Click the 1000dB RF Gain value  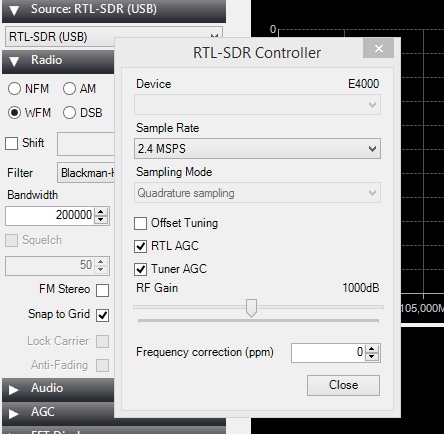[361, 288]
